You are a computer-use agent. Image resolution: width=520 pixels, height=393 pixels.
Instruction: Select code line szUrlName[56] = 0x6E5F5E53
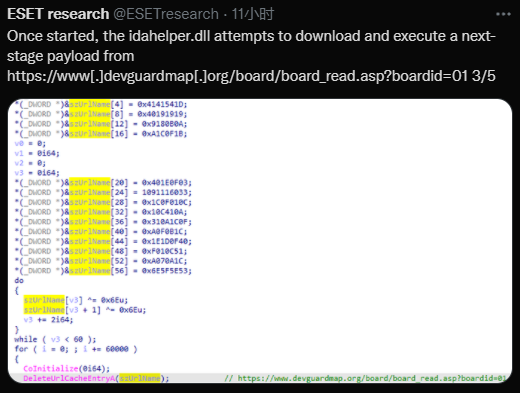(103, 271)
